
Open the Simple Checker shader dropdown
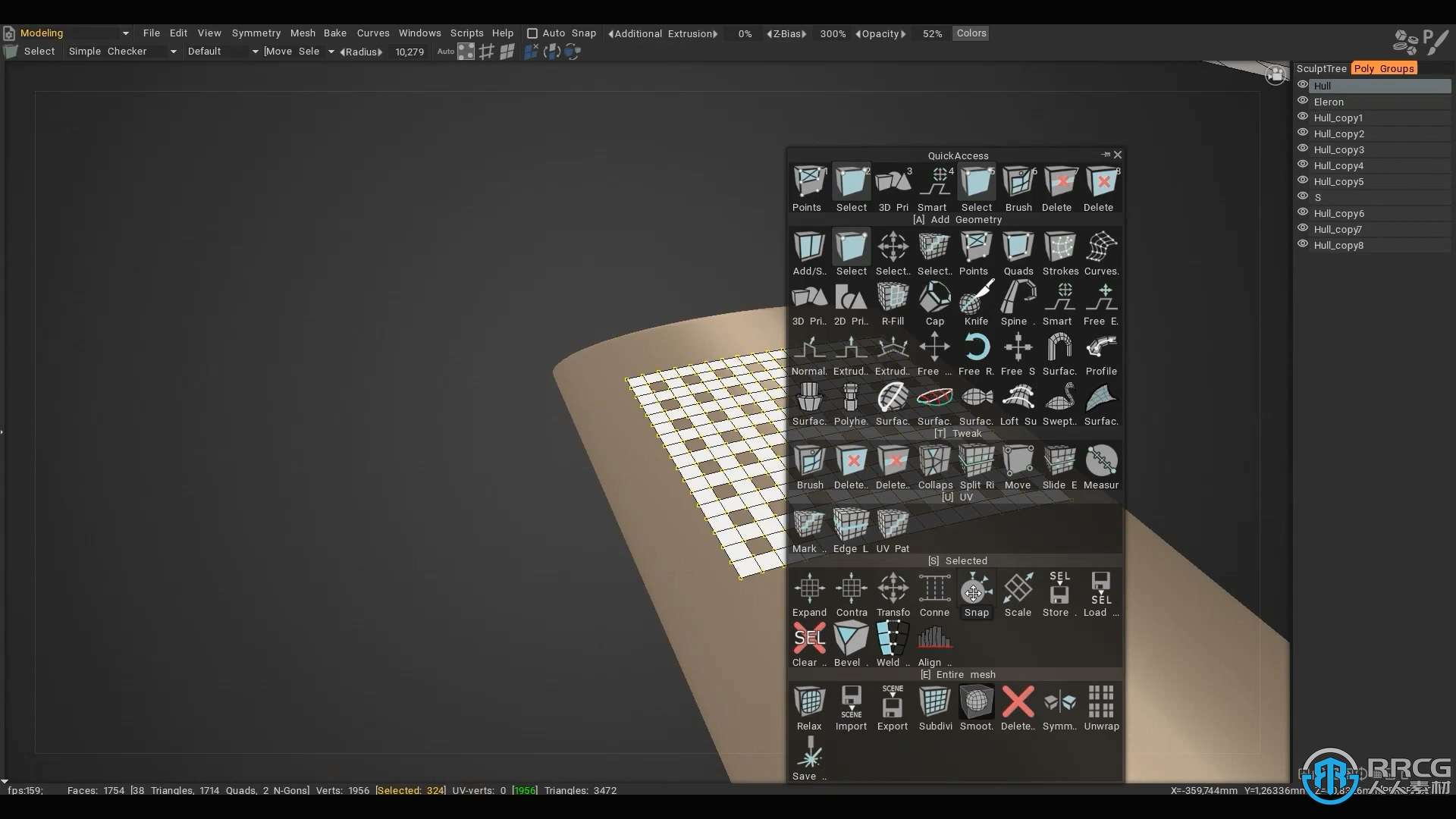173,52
